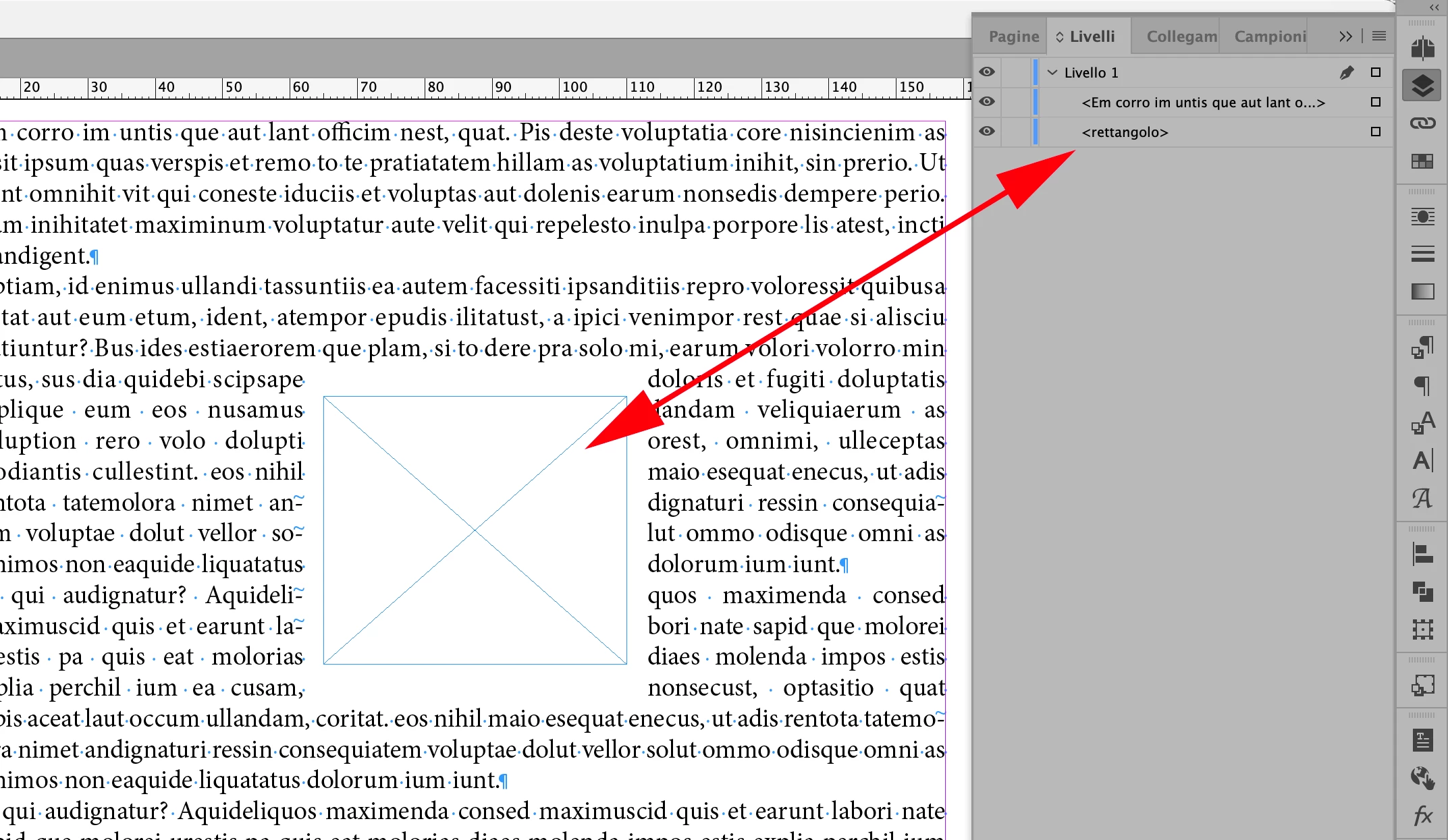Viewport: 1448px width, 840px height.
Task: Open the Livelli panel menu
Action: point(1379,36)
